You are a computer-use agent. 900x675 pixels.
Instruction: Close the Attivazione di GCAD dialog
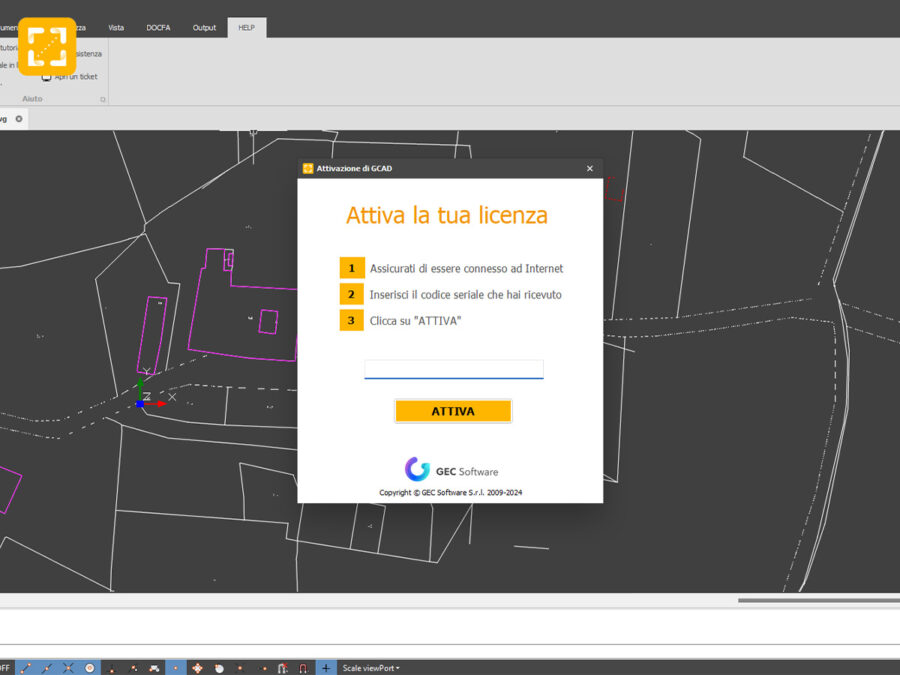coord(589,168)
